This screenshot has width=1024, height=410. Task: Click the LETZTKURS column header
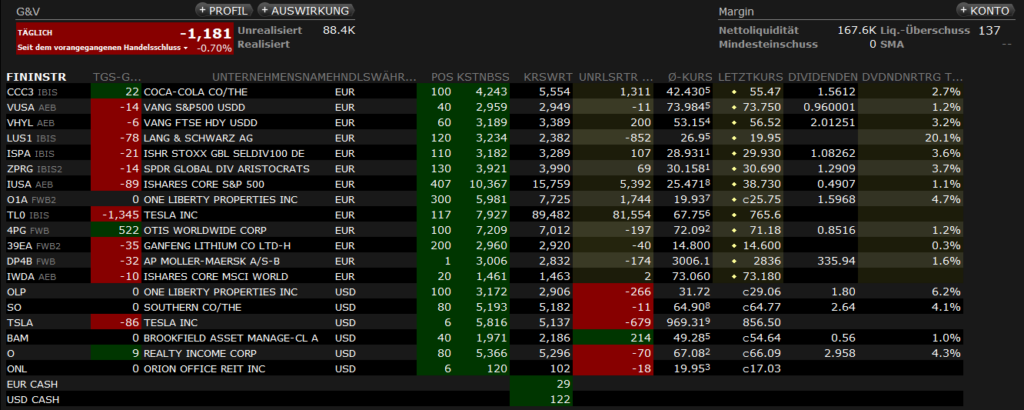(x=750, y=76)
